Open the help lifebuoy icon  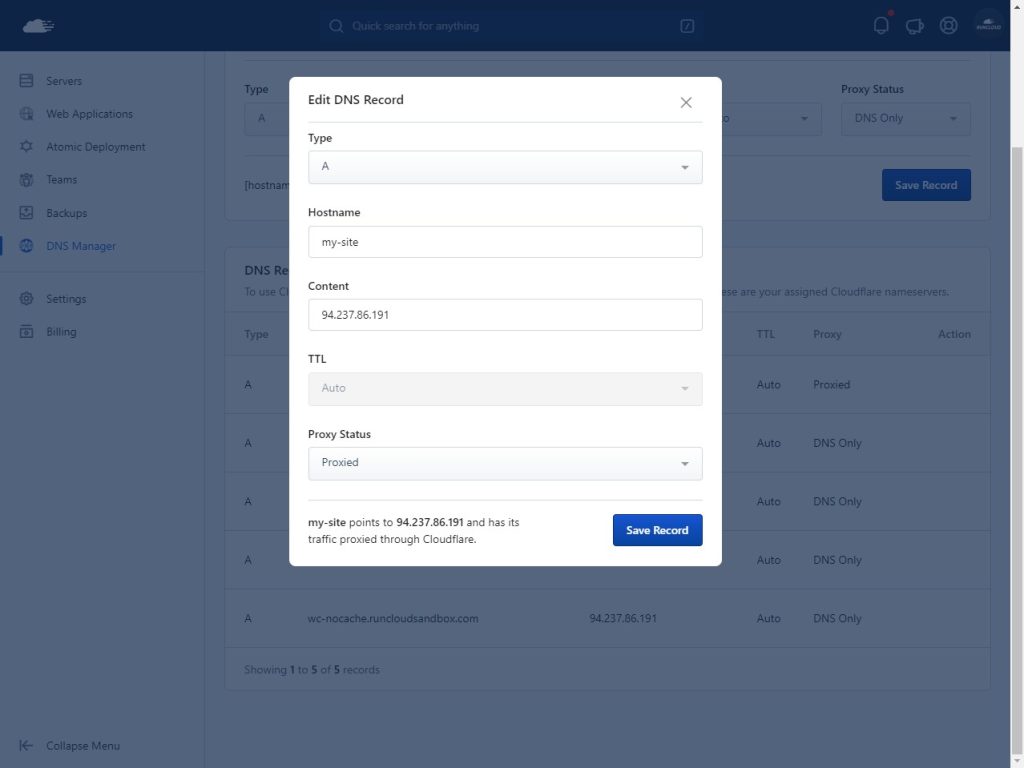pos(948,26)
